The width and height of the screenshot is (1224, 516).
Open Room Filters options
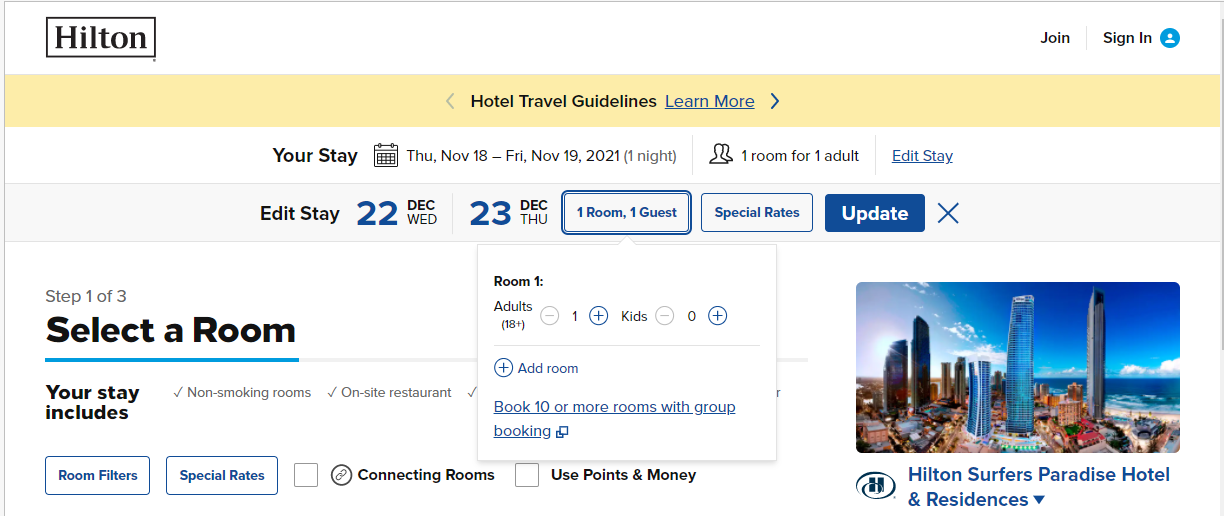(x=98, y=475)
